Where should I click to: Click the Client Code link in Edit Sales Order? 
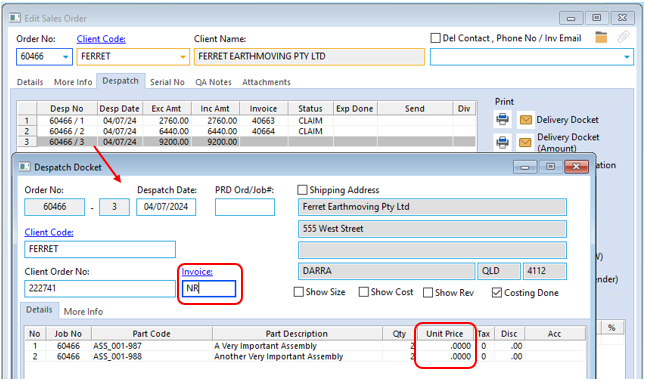(x=101, y=39)
